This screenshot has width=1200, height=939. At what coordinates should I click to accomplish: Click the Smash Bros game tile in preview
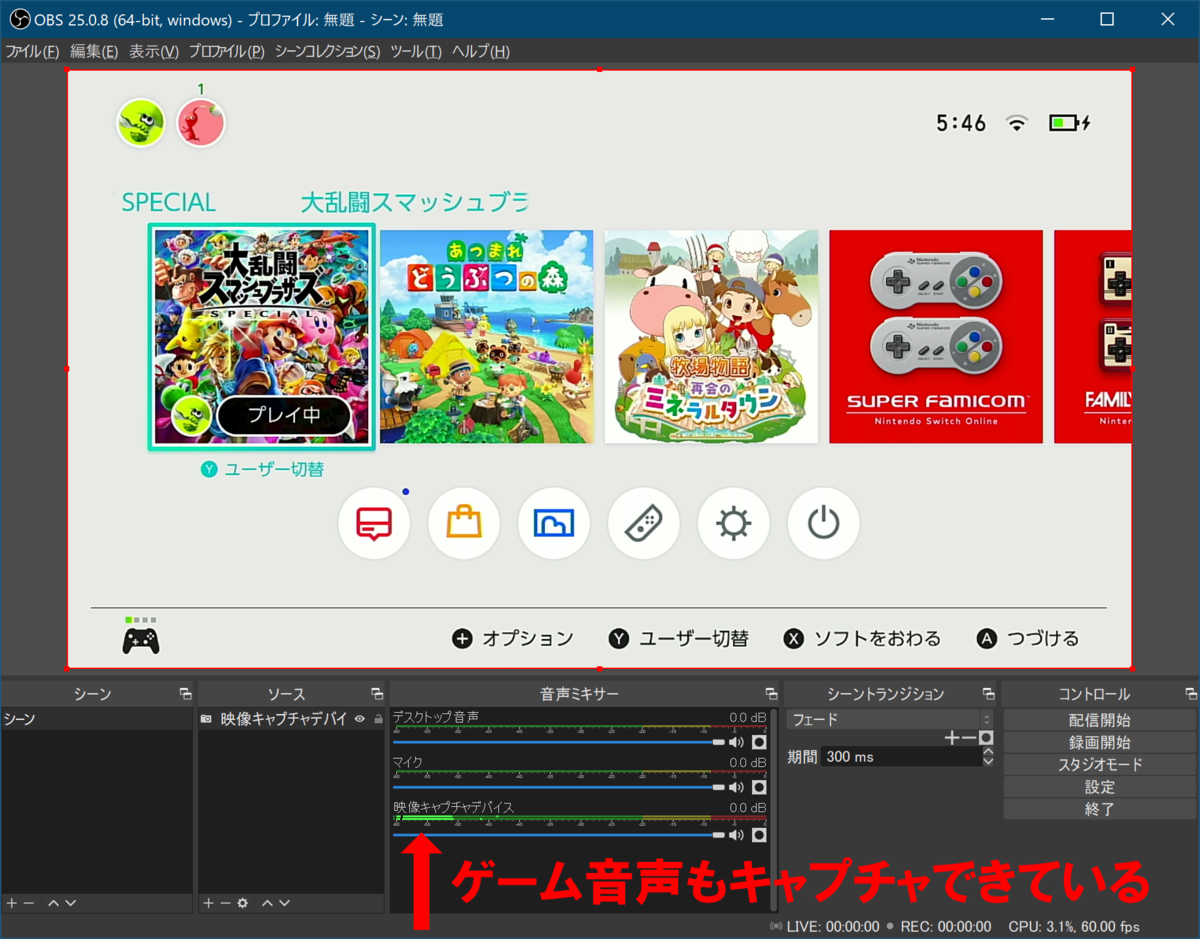(262, 337)
